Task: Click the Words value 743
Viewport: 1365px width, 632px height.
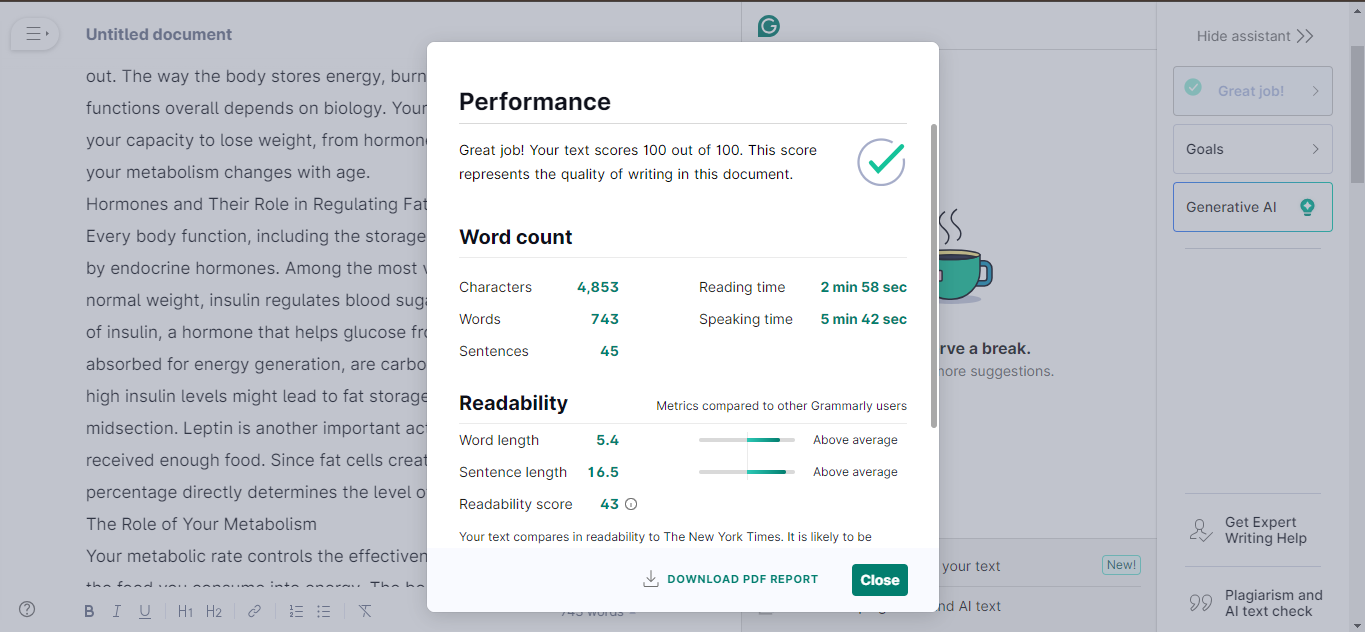Action: [x=605, y=319]
